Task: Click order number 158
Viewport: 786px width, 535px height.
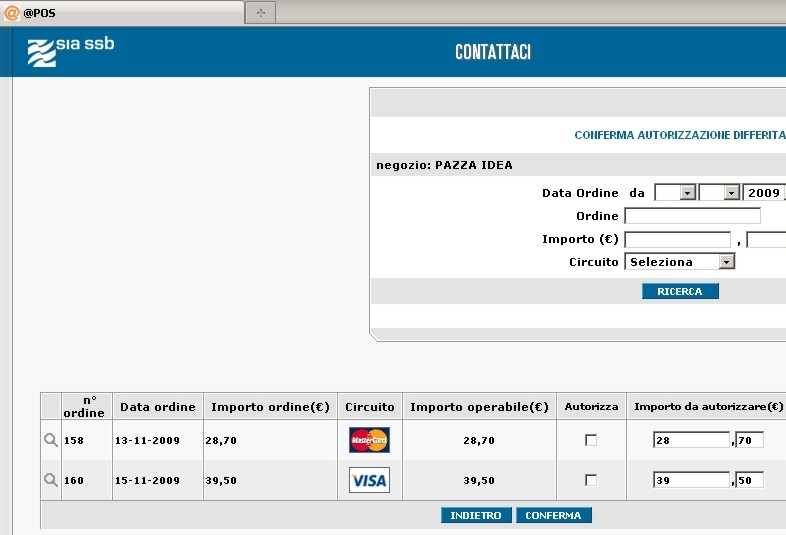Action: (74, 440)
